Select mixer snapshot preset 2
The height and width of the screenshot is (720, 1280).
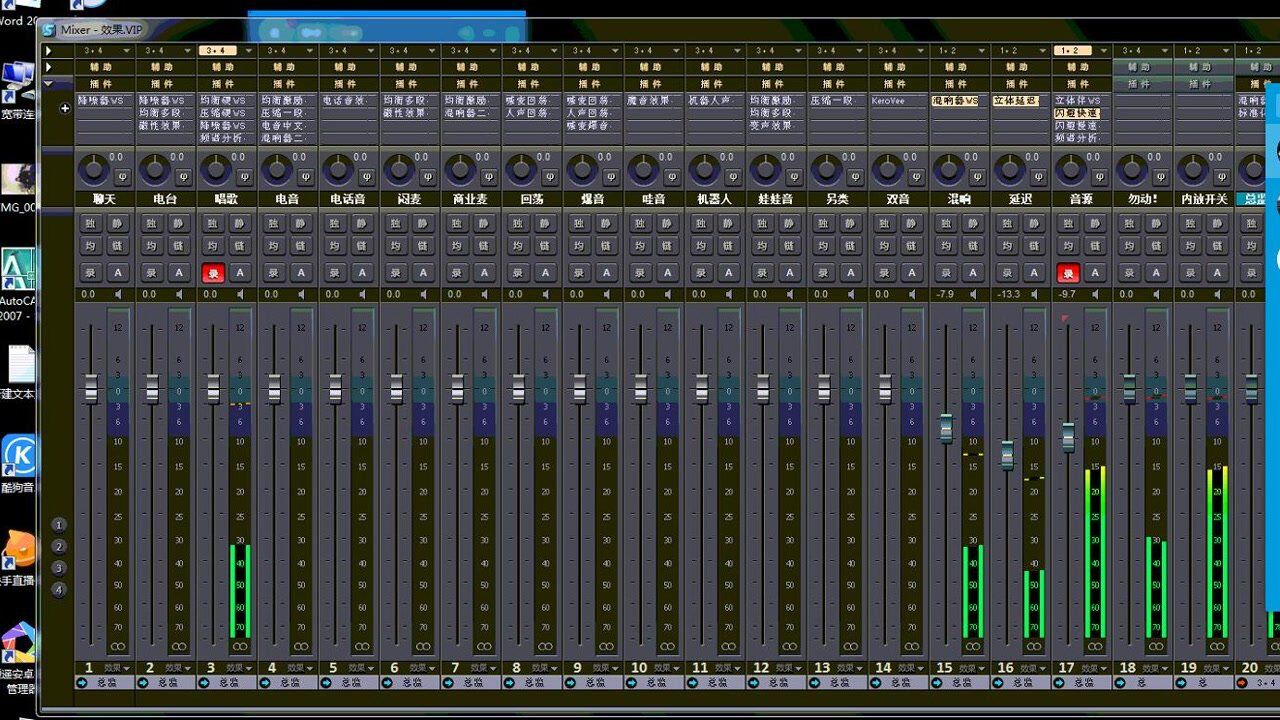[x=59, y=547]
